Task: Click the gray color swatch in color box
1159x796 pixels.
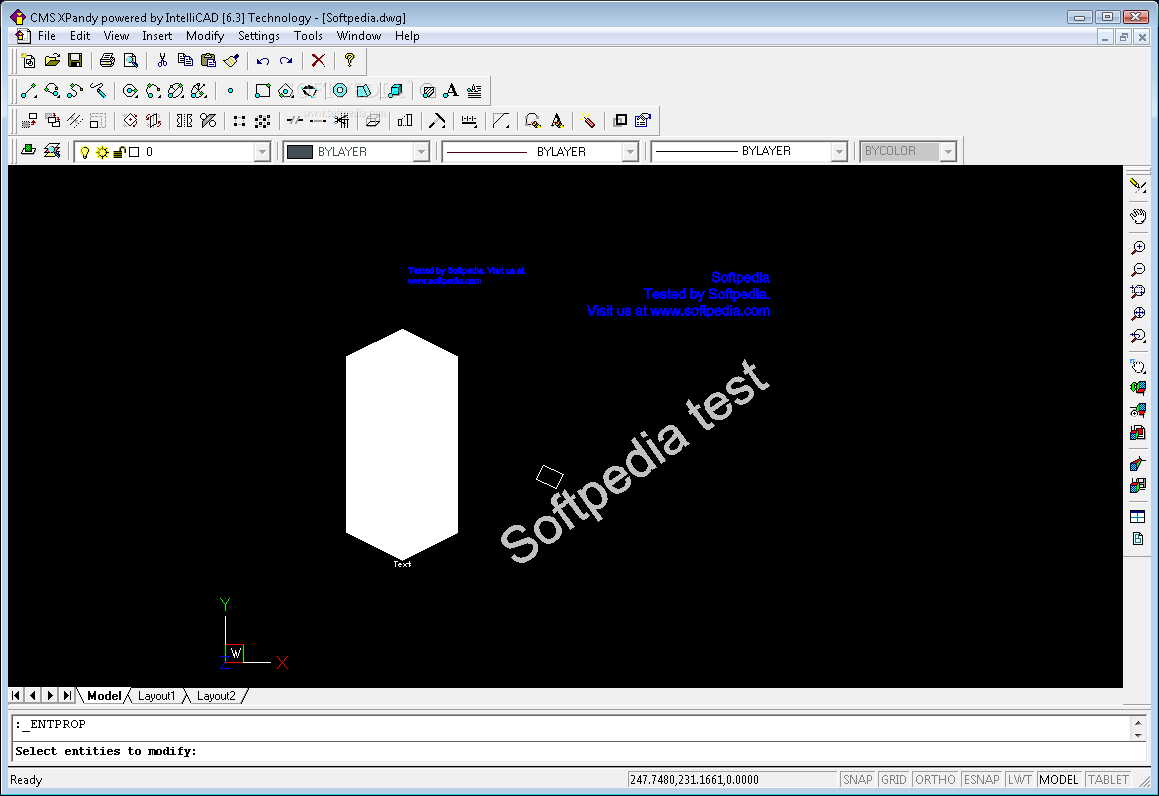Action: (300, 152)
